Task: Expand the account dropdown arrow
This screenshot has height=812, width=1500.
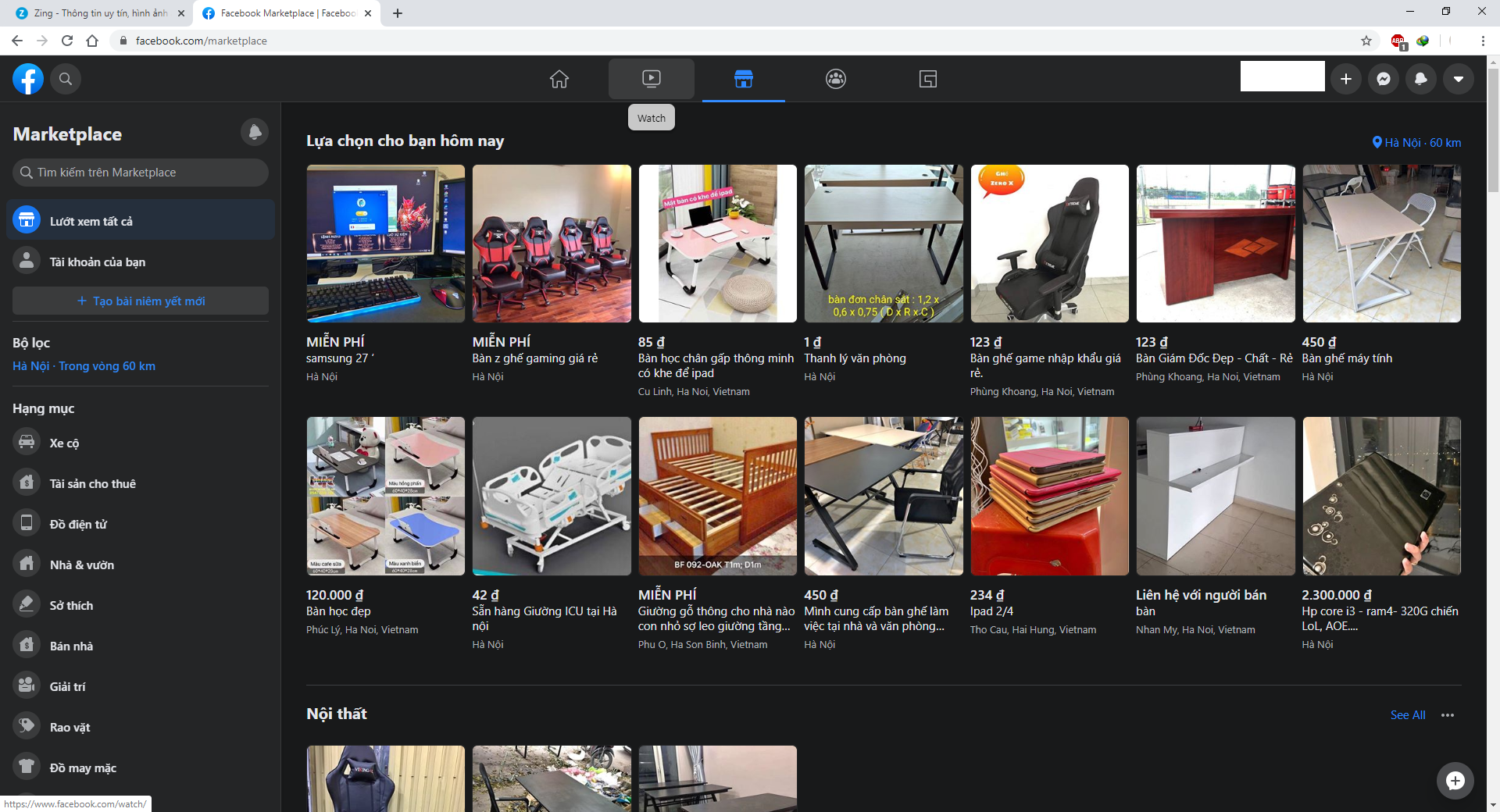Action: tap(1459, 79)
